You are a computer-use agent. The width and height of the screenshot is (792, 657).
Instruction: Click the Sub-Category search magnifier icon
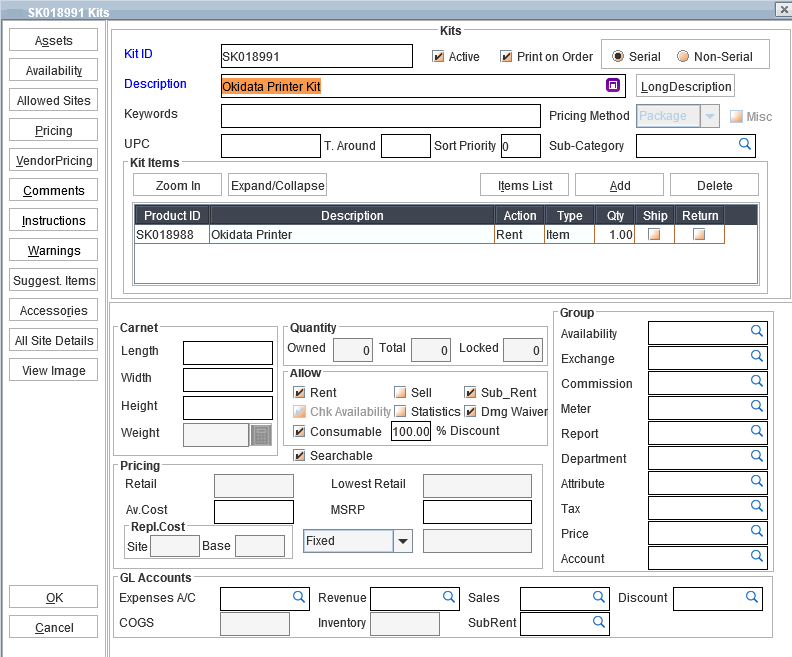click(744, 145)
